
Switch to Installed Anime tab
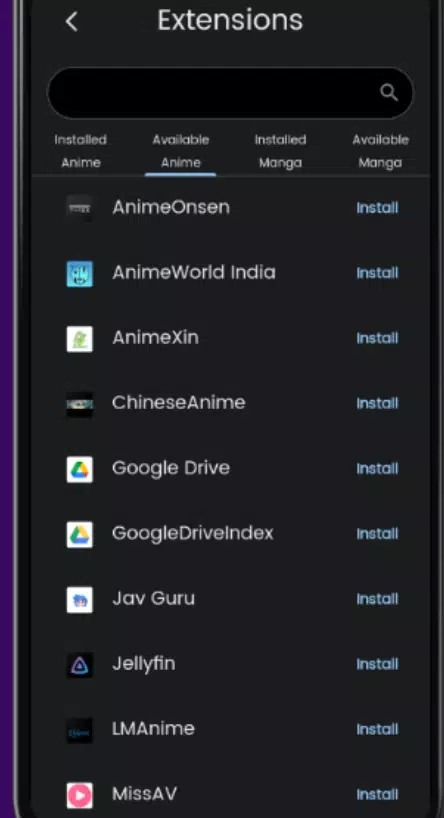point(80,151)
